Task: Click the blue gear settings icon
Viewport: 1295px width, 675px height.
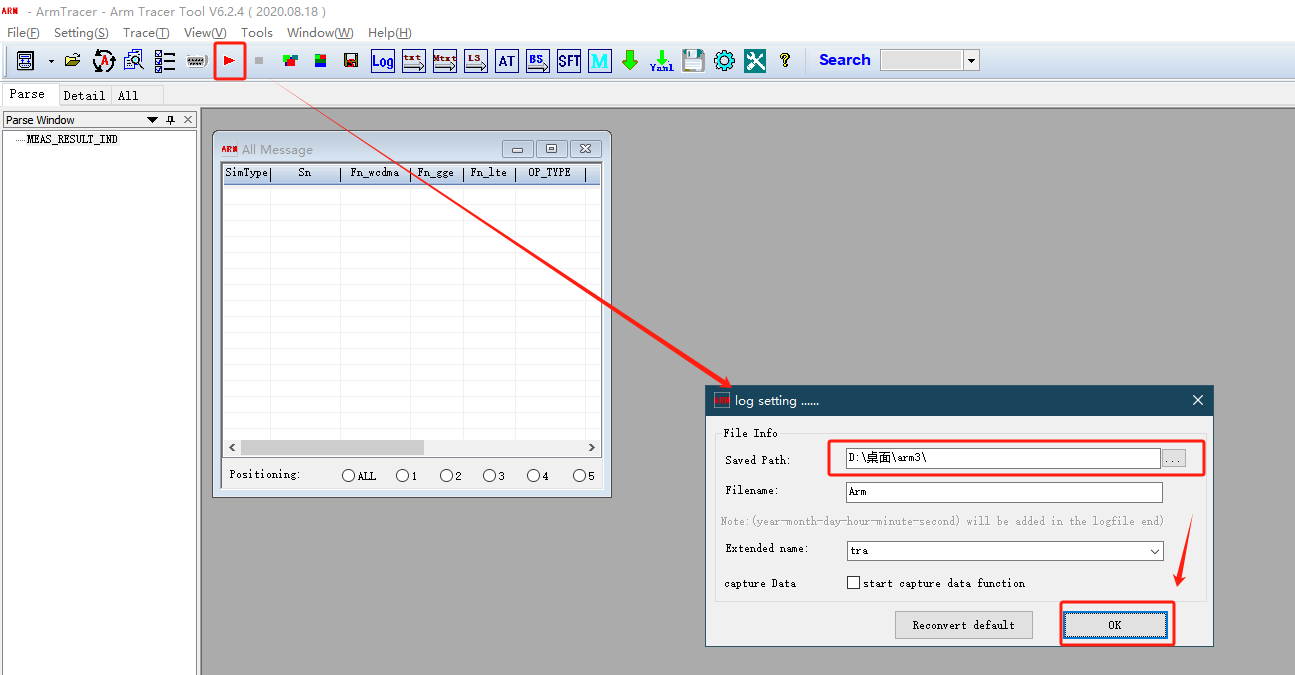Action: (x=724, y=61)
